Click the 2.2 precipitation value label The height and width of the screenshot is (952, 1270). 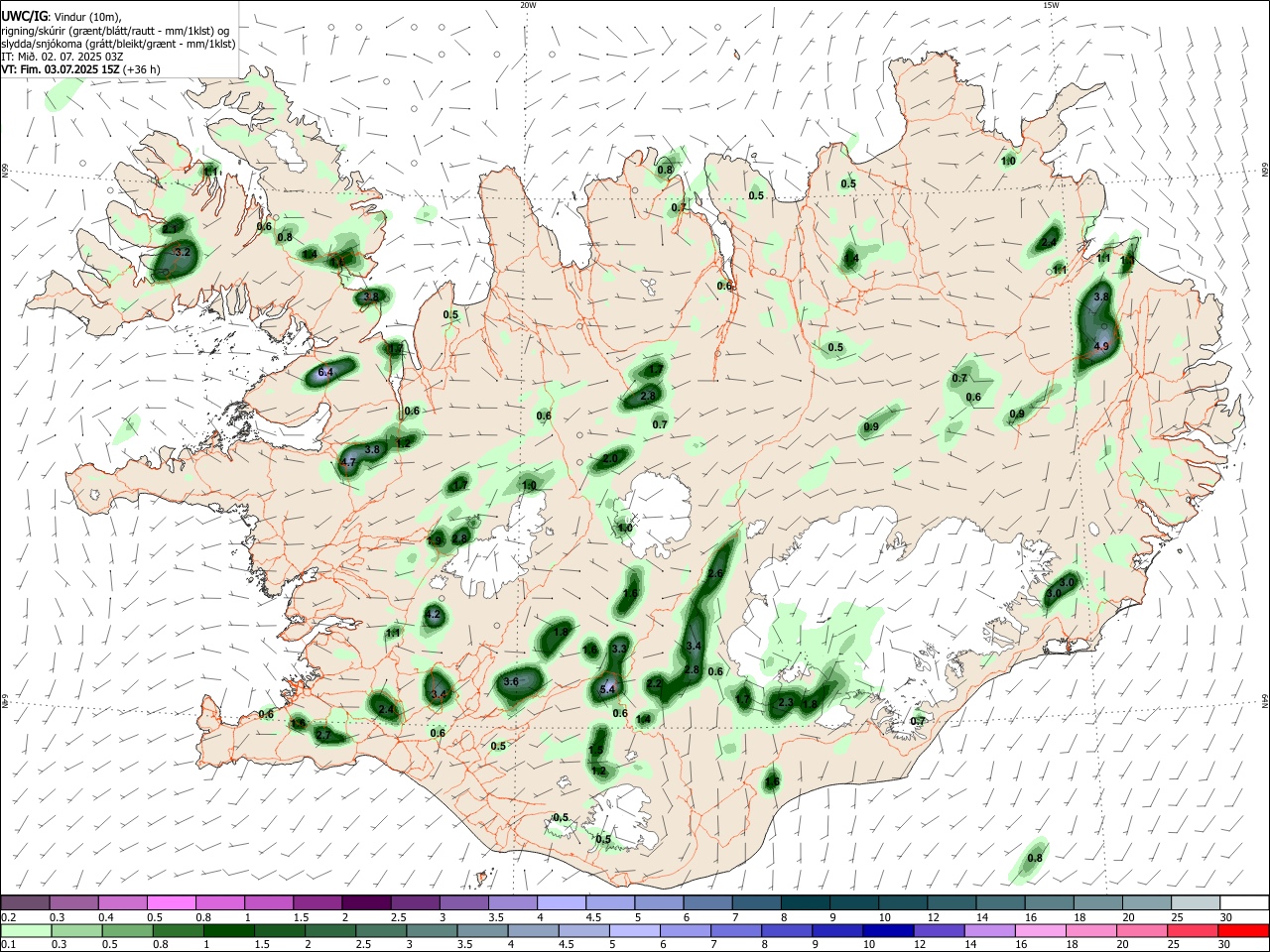(654, 684)
